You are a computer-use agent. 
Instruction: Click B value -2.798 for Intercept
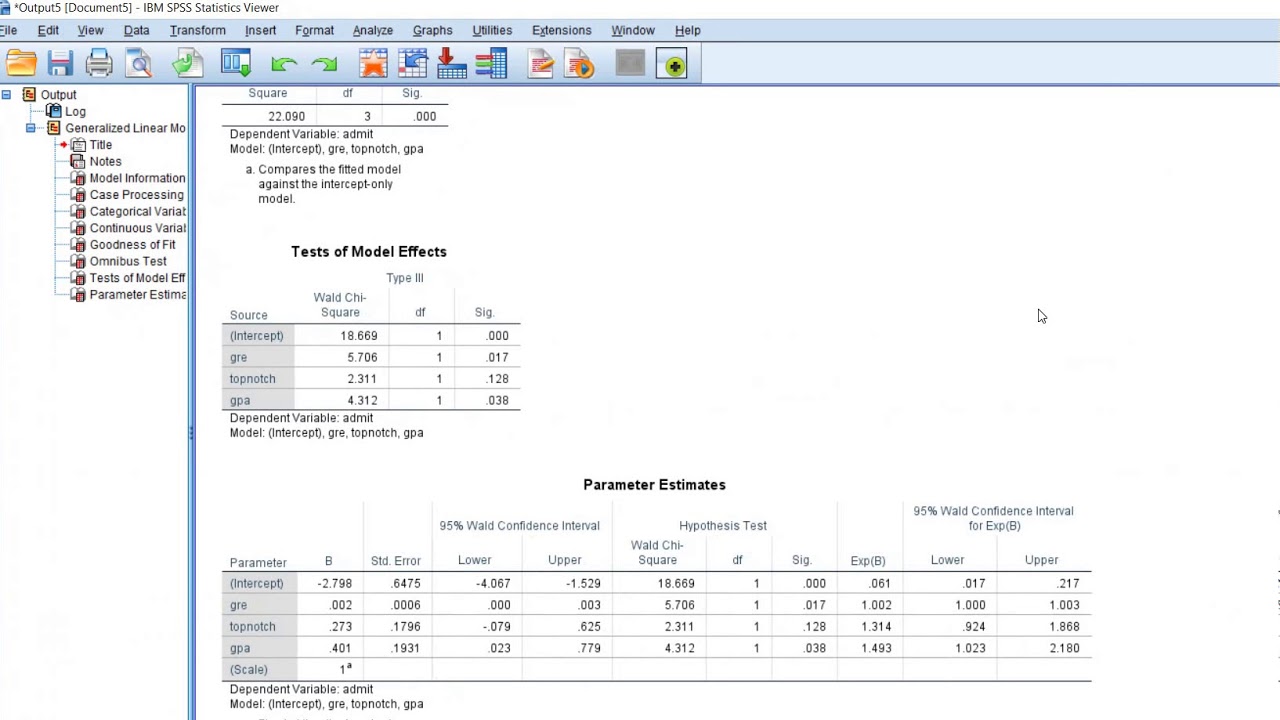[334, 583]
